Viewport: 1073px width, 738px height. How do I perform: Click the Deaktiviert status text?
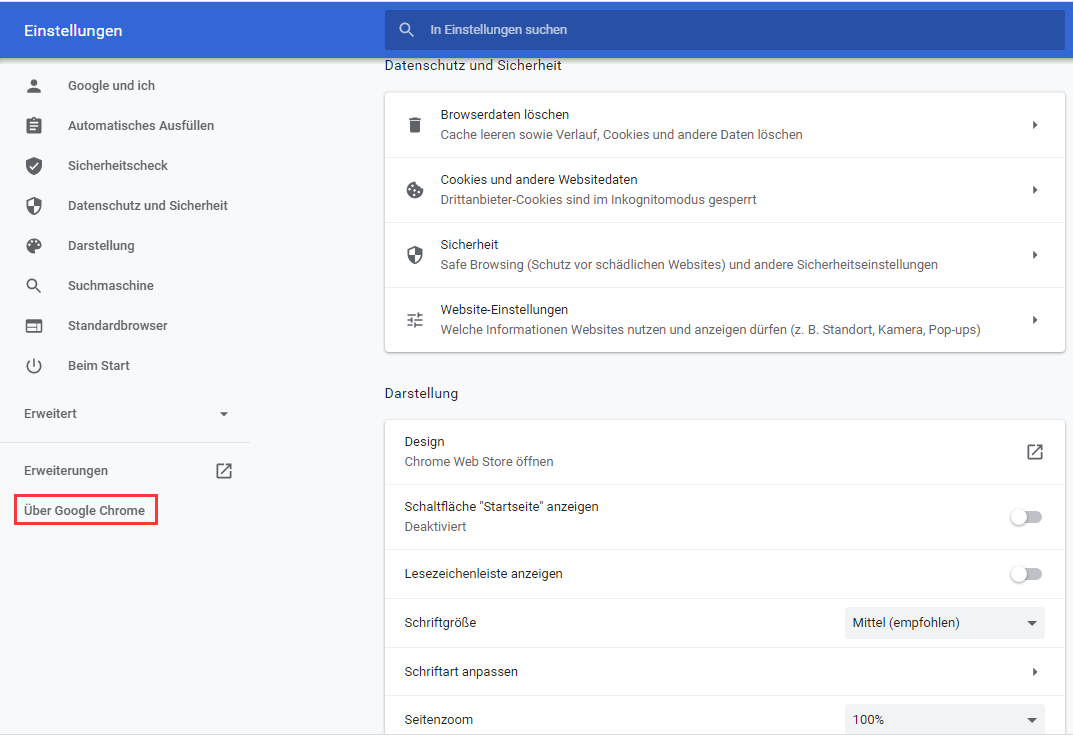(x=435, y=527)
